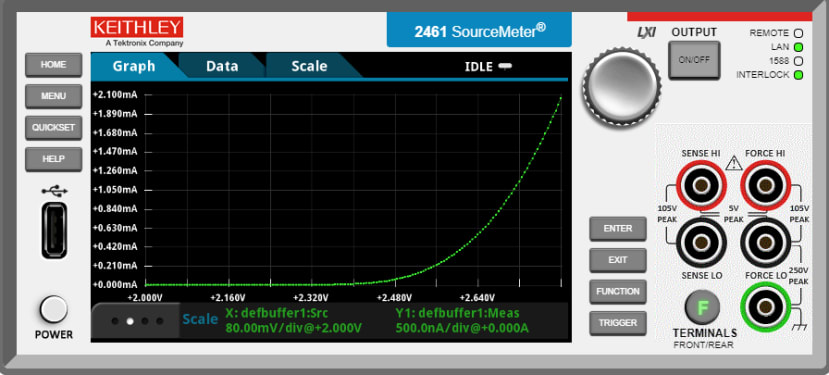
Task: Open the FUNCTION key
Action: coord(618,291)
